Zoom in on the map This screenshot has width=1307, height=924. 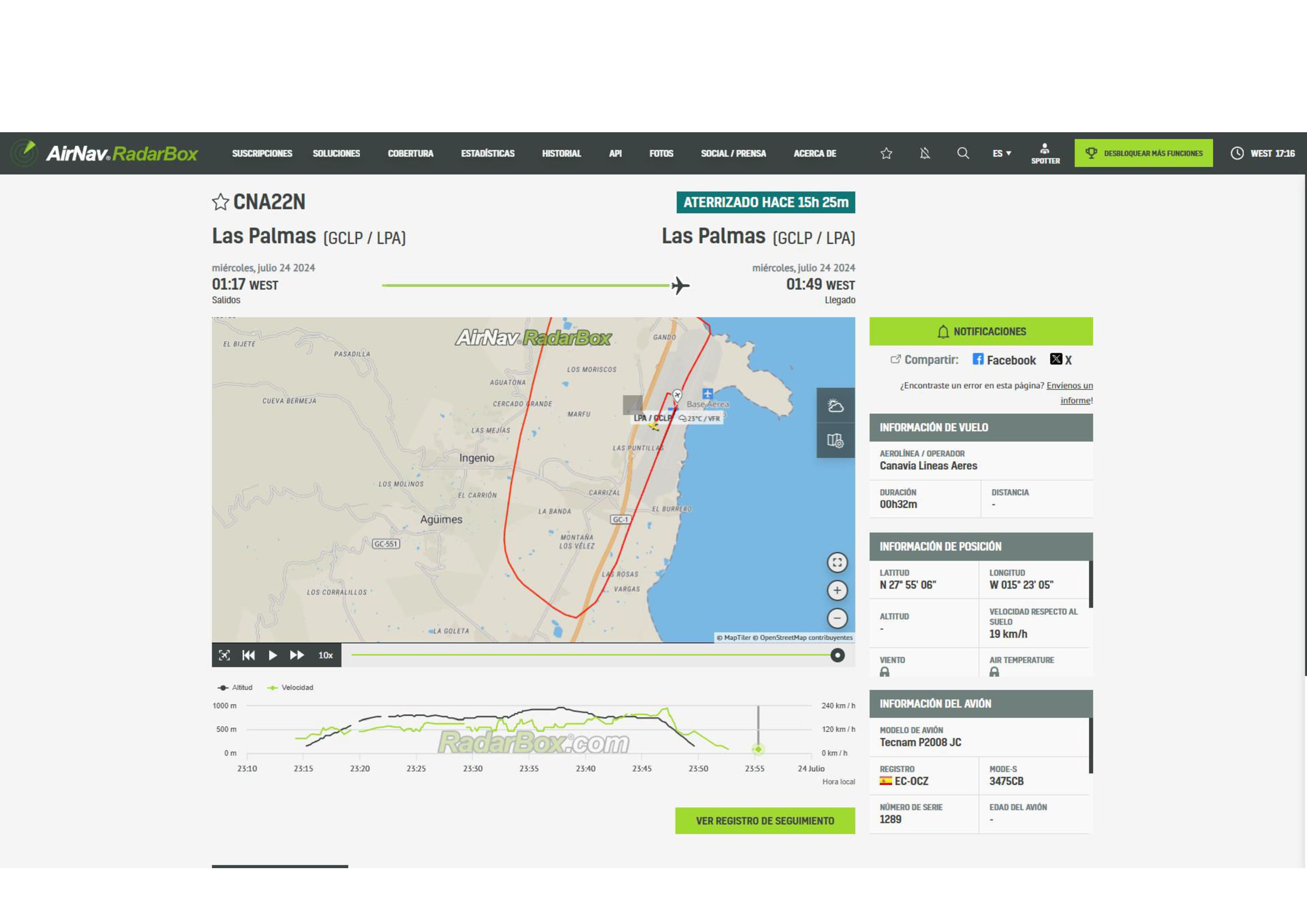[x=837, y=591]
